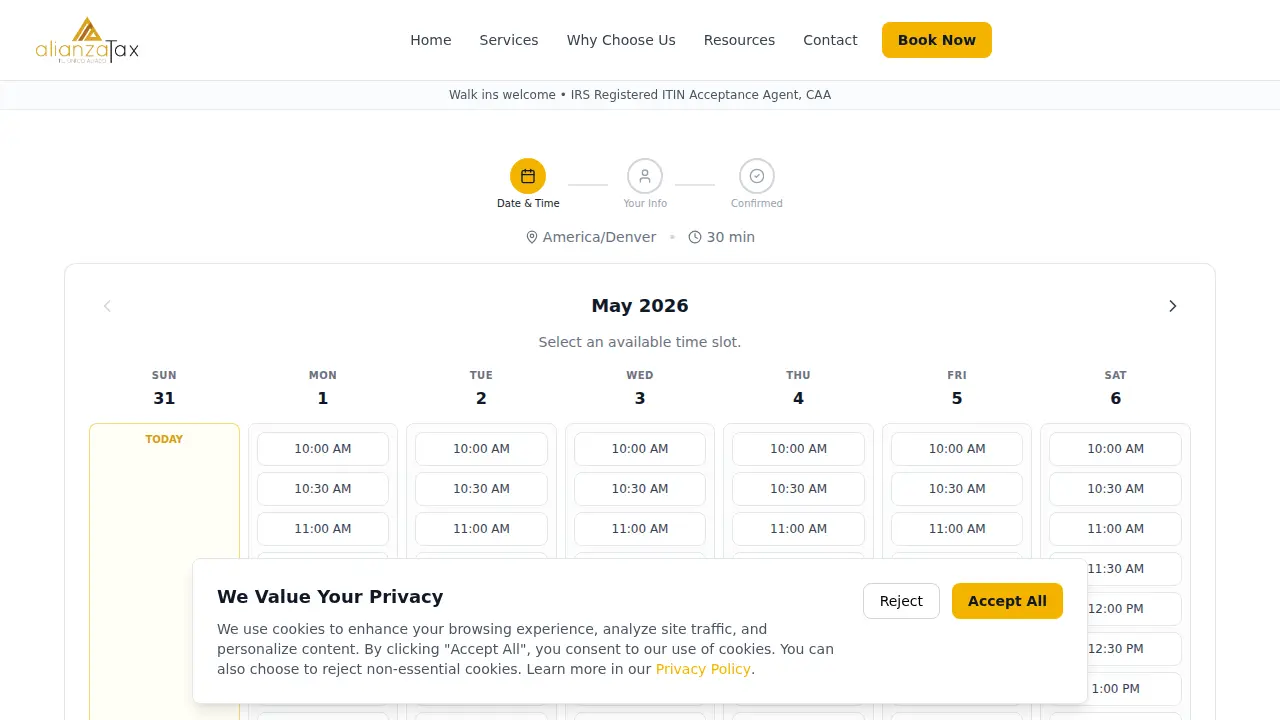1280x720 pixels.
Task: Book Thursday 11:00 AM slot
Action: pos(798,529)
